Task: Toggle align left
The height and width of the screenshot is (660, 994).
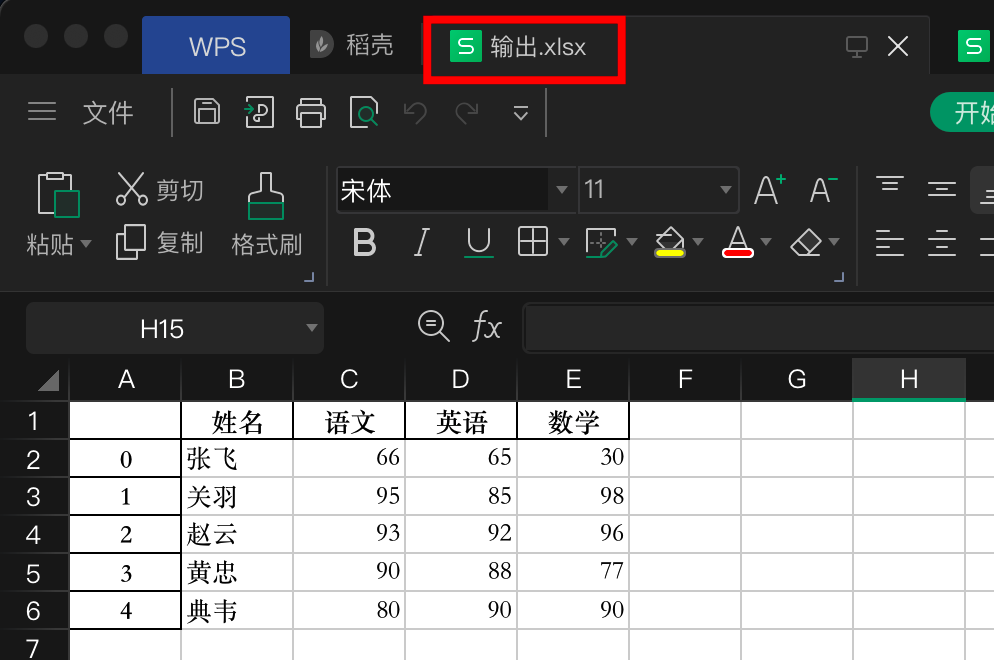Action: (889, 243)
